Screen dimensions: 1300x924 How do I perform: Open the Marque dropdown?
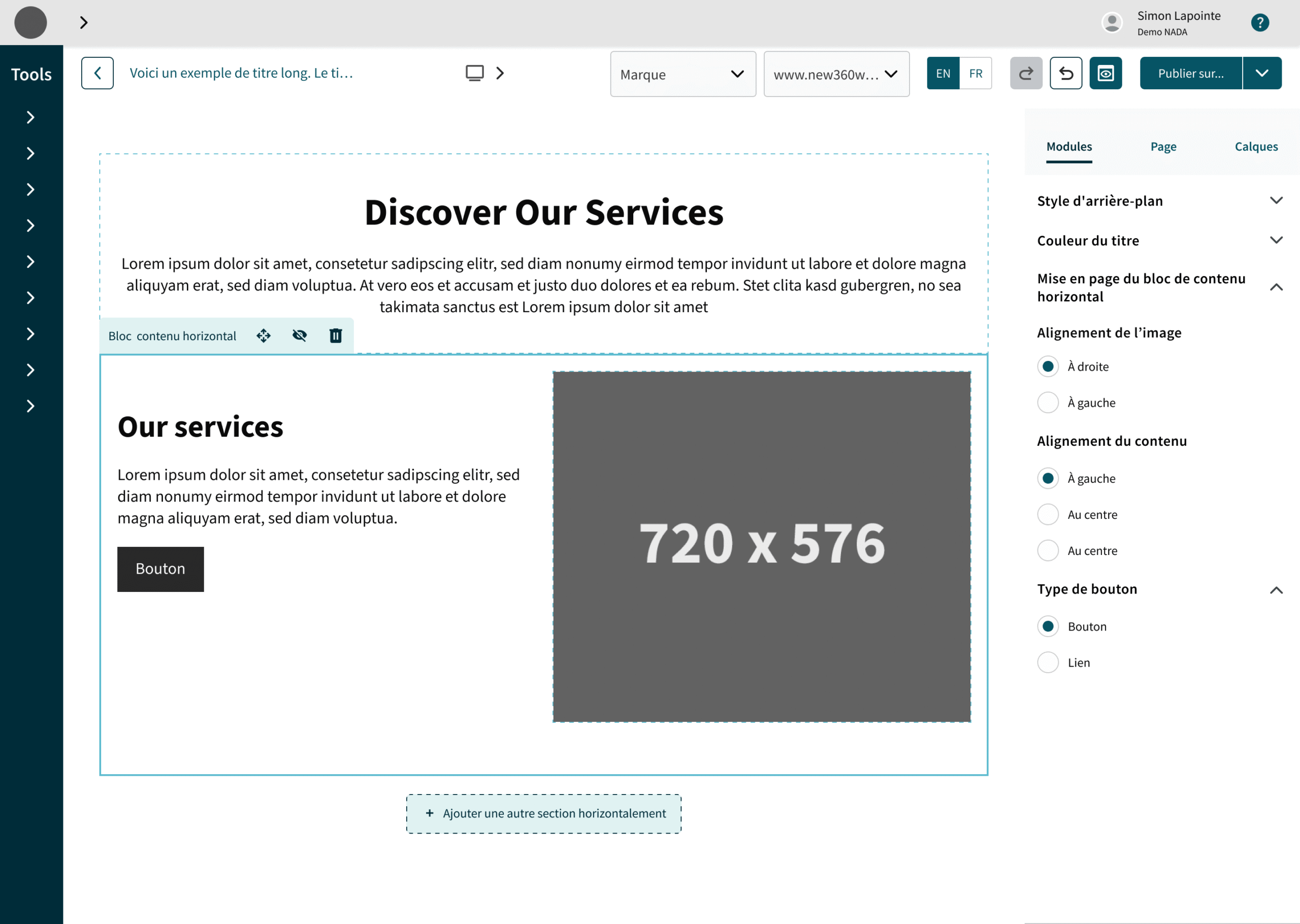coord(682,74)
